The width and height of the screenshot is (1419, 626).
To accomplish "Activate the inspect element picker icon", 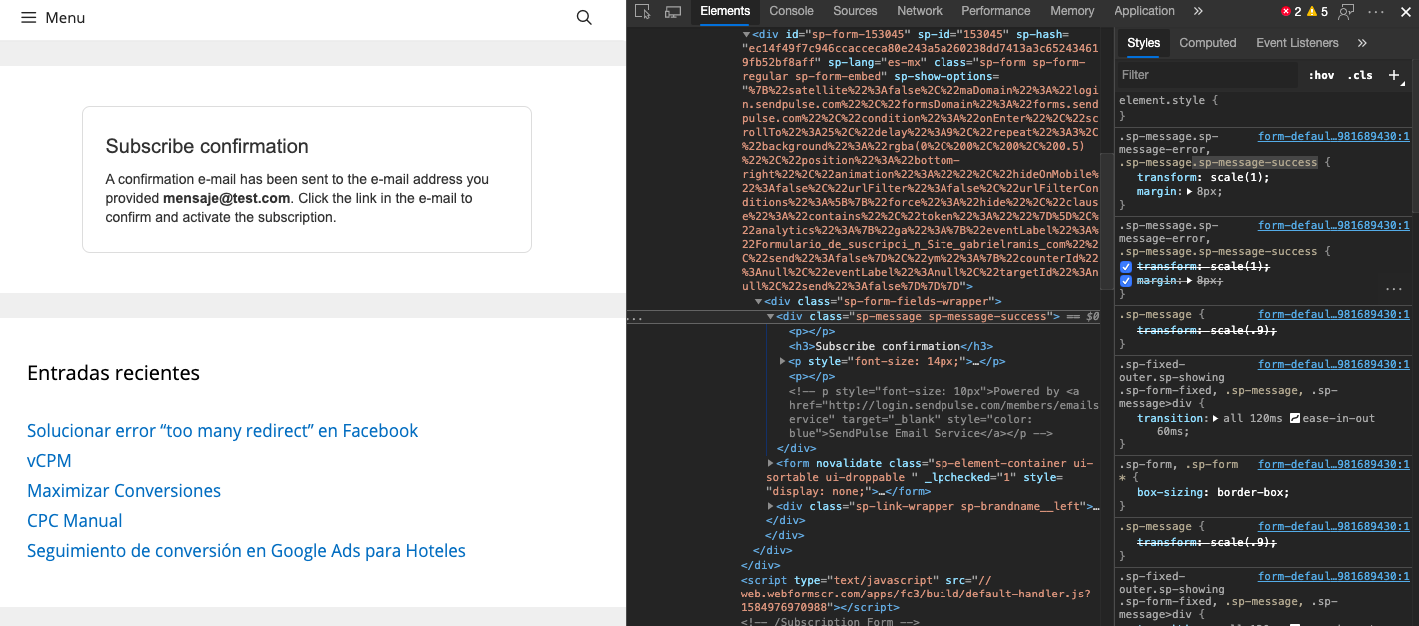I will [643, 12].
